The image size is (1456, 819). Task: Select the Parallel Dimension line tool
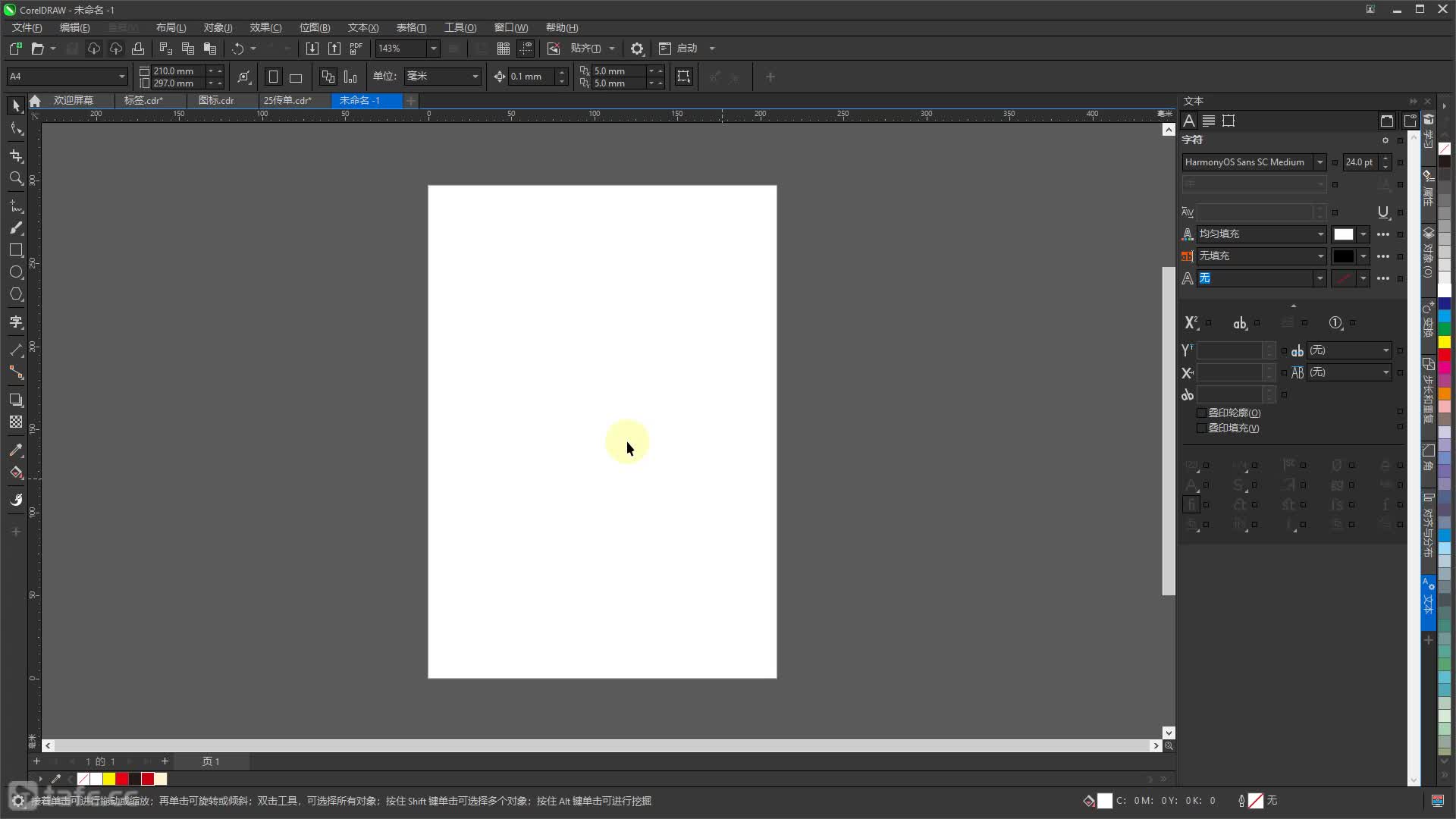tap(16, 350)
